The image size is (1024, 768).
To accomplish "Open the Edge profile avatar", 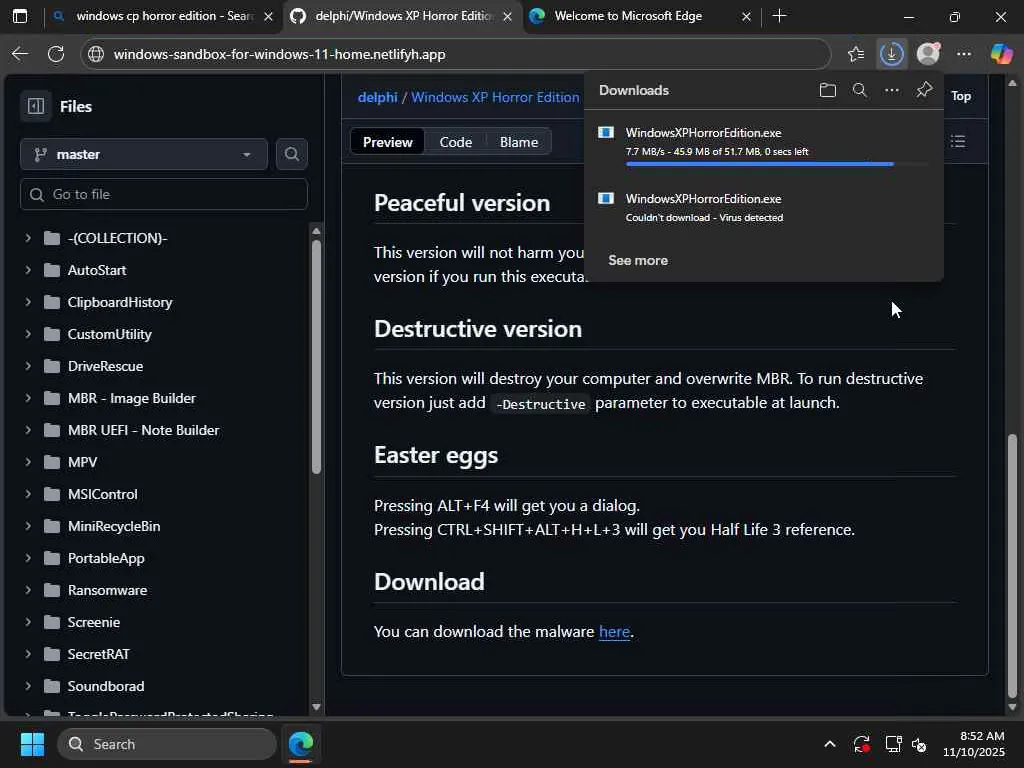I will point(928,54).
